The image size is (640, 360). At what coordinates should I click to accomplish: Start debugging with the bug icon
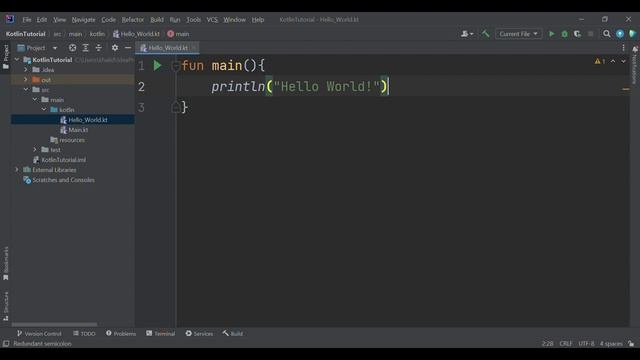564,34
